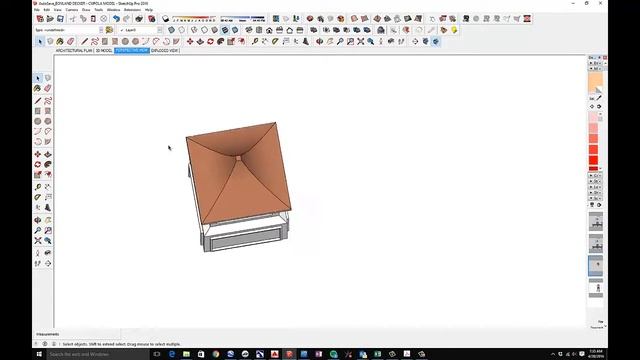
Task: Toggle Back Edges style
Action: click(182, 30)
